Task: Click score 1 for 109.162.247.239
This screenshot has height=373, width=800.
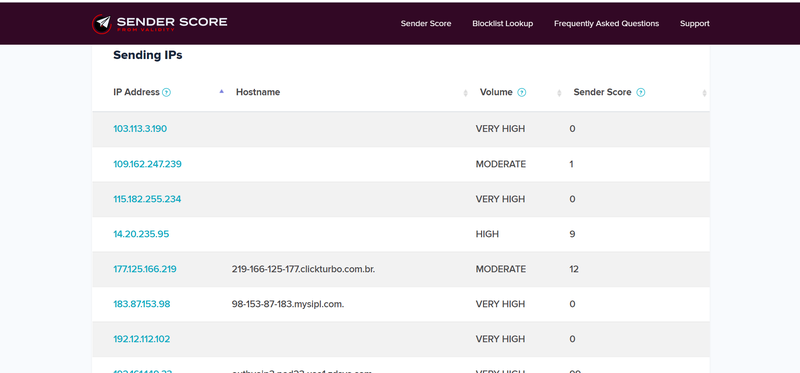Action: coord(571,164)
